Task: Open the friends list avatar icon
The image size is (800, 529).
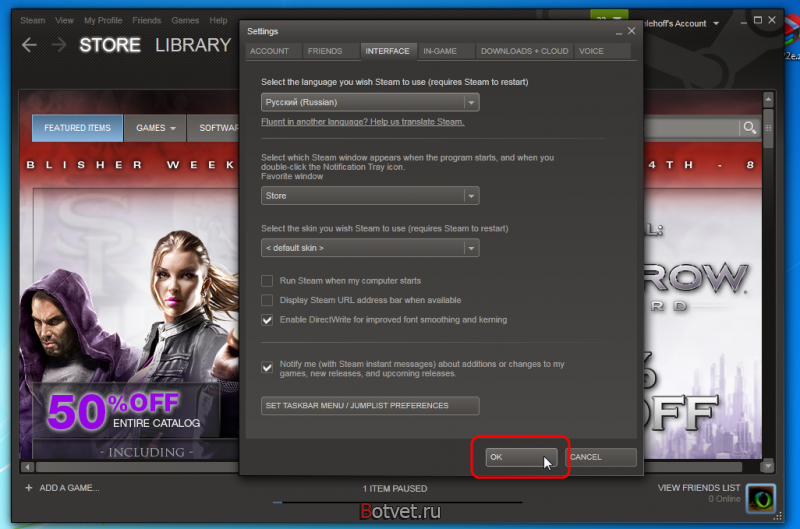Action: tap(761, 498)
